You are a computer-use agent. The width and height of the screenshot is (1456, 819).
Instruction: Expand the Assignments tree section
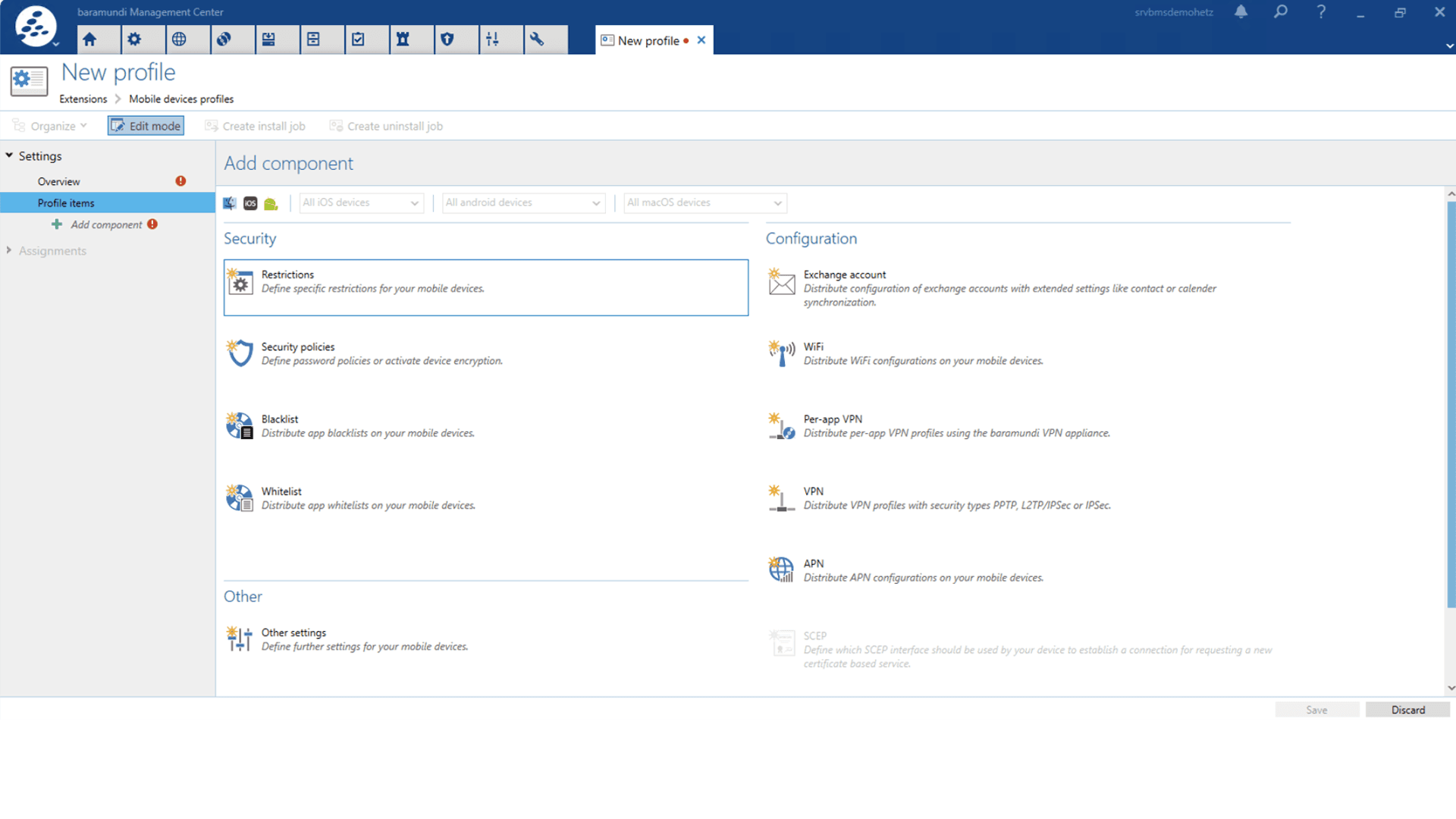click(x=9, y=250)
